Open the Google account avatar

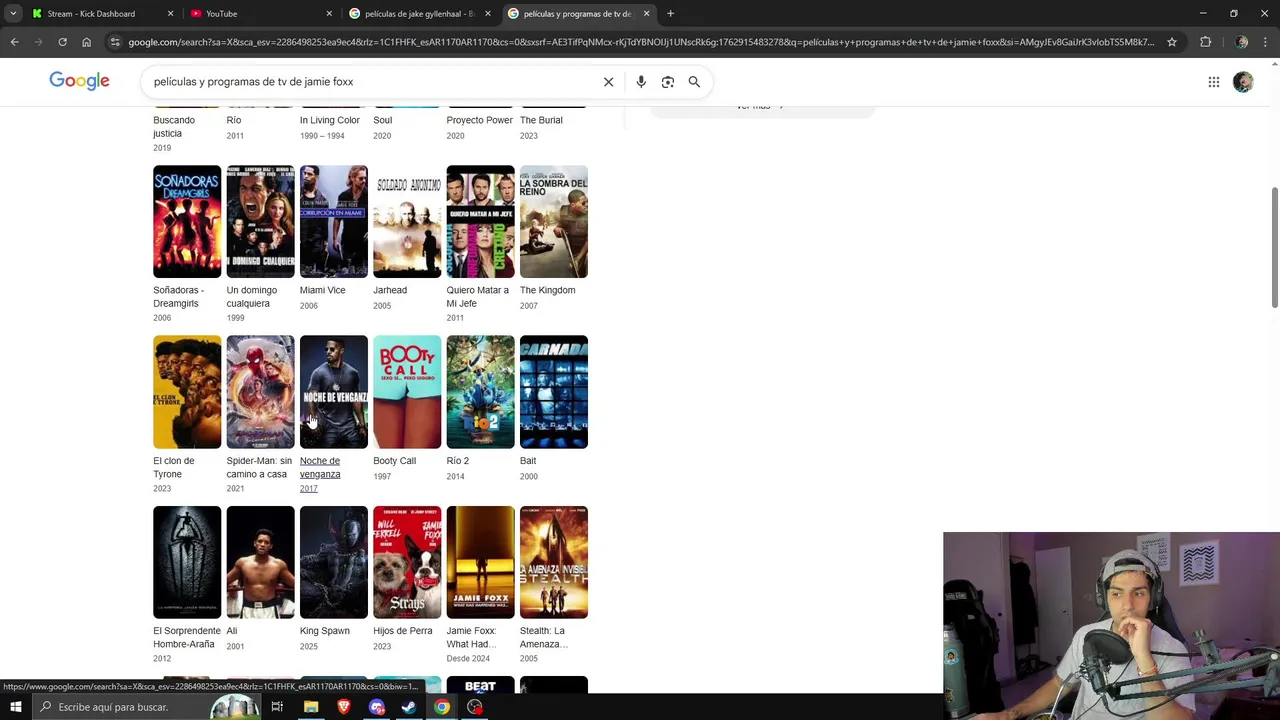click(1243, 82)
